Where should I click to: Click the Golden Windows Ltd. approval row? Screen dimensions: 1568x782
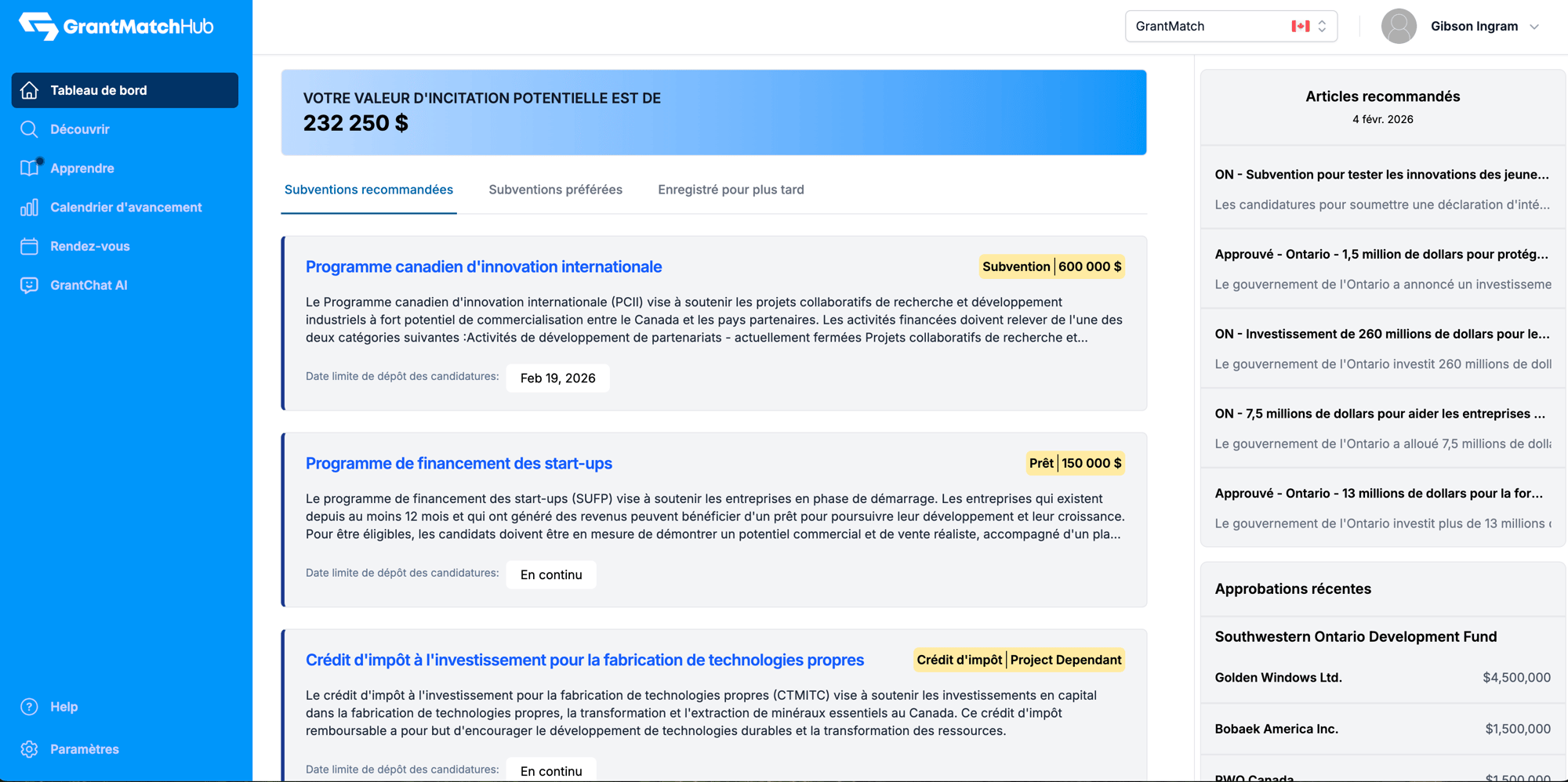click(1382, 678)
